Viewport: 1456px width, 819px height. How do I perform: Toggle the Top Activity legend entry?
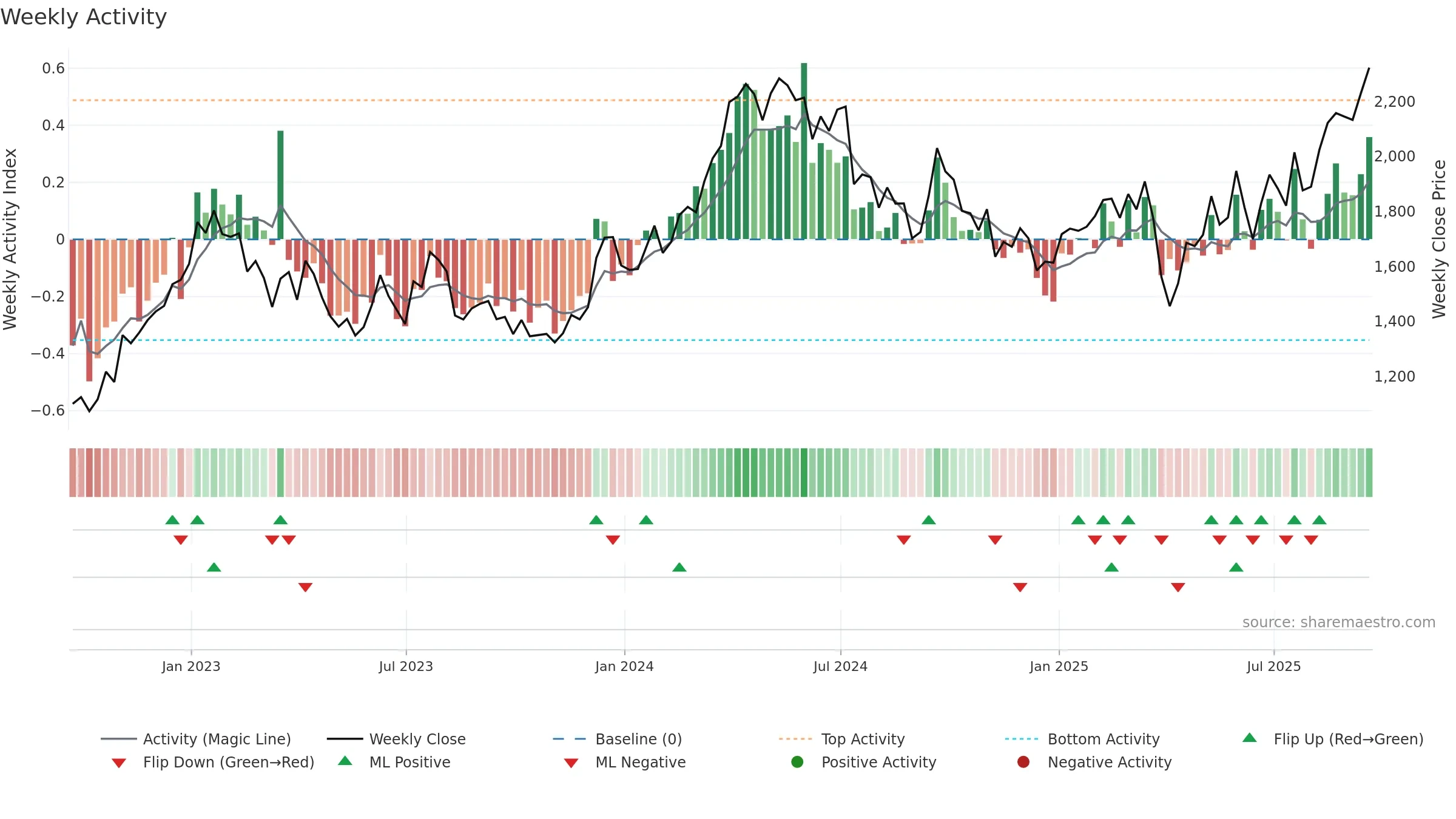pyautogui.click(x=841, y=739)
